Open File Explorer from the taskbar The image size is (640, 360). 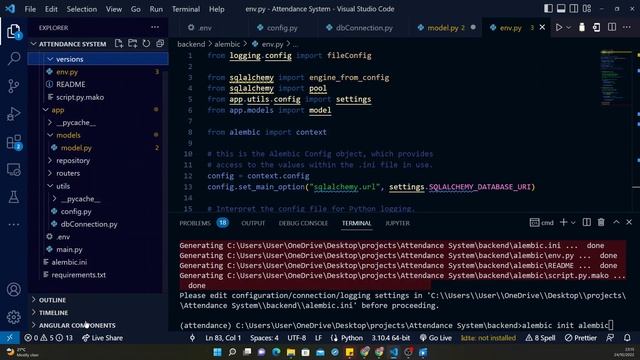[291, 352]
